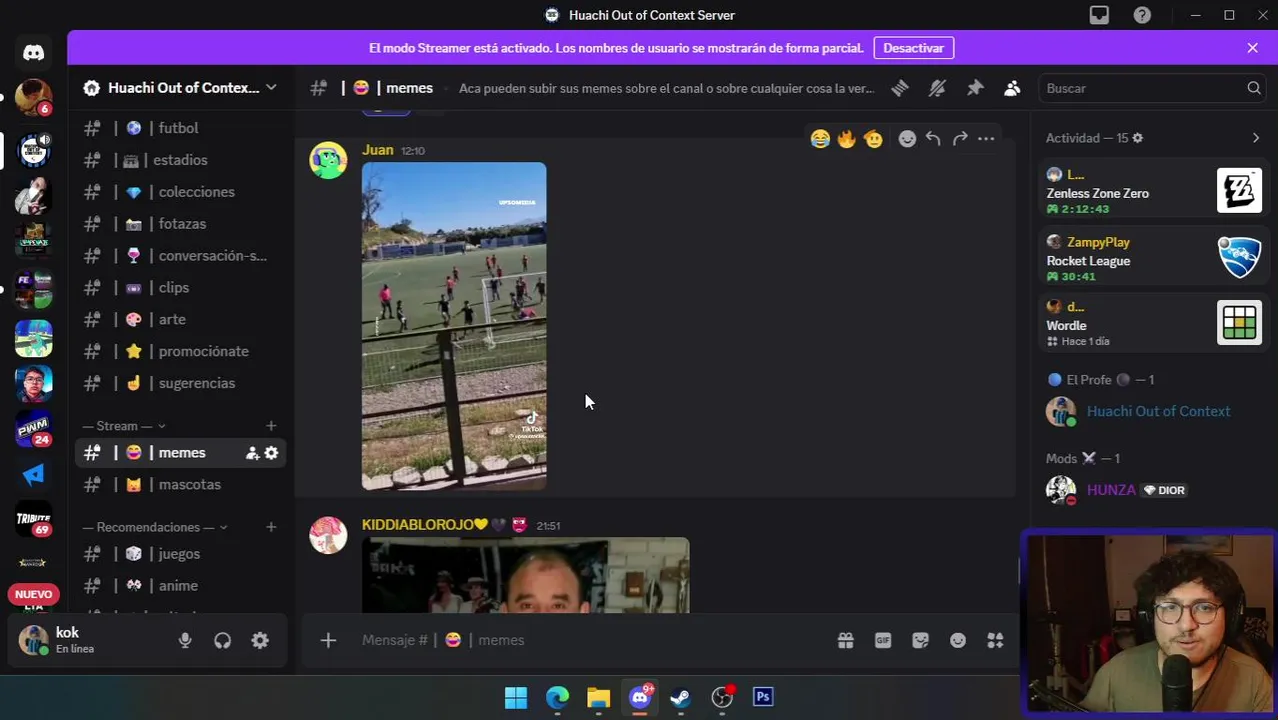Open Photoshop from the taskbar
This screenshot has width=1278, height=720.
pyautogui.click(x=763, y=698)
